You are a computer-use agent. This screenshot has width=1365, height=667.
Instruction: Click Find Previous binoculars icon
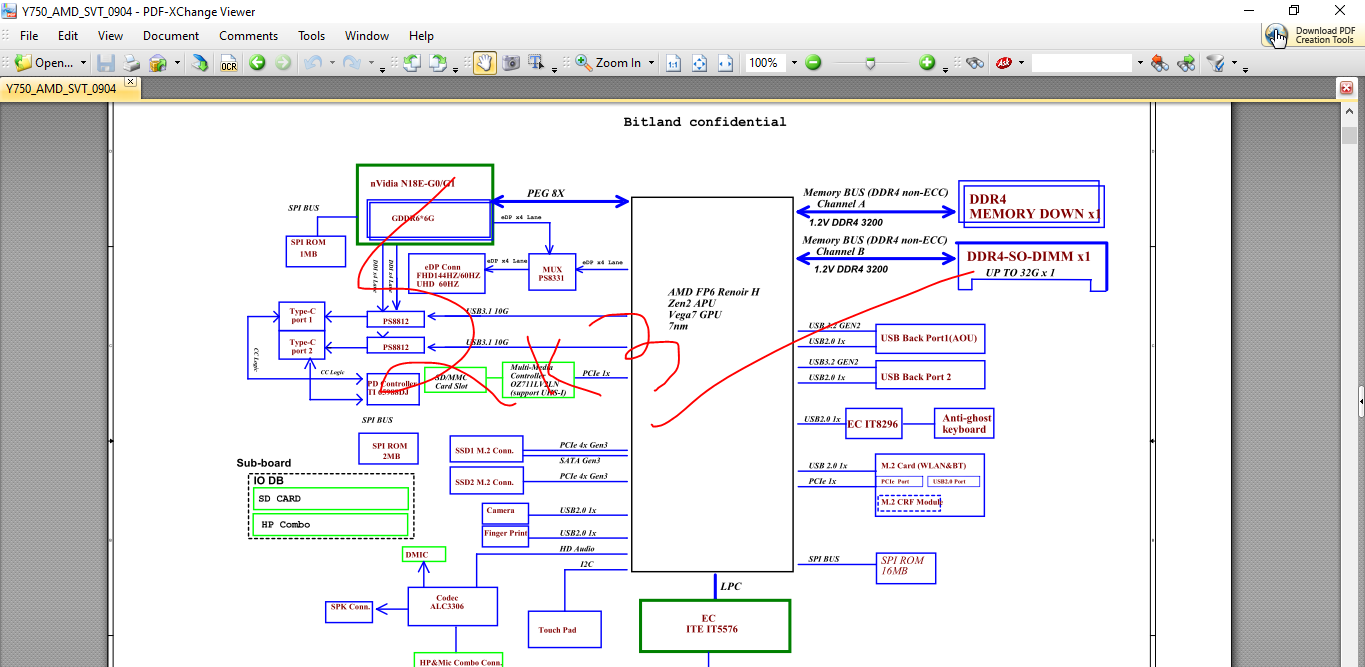pos(1159,62)
